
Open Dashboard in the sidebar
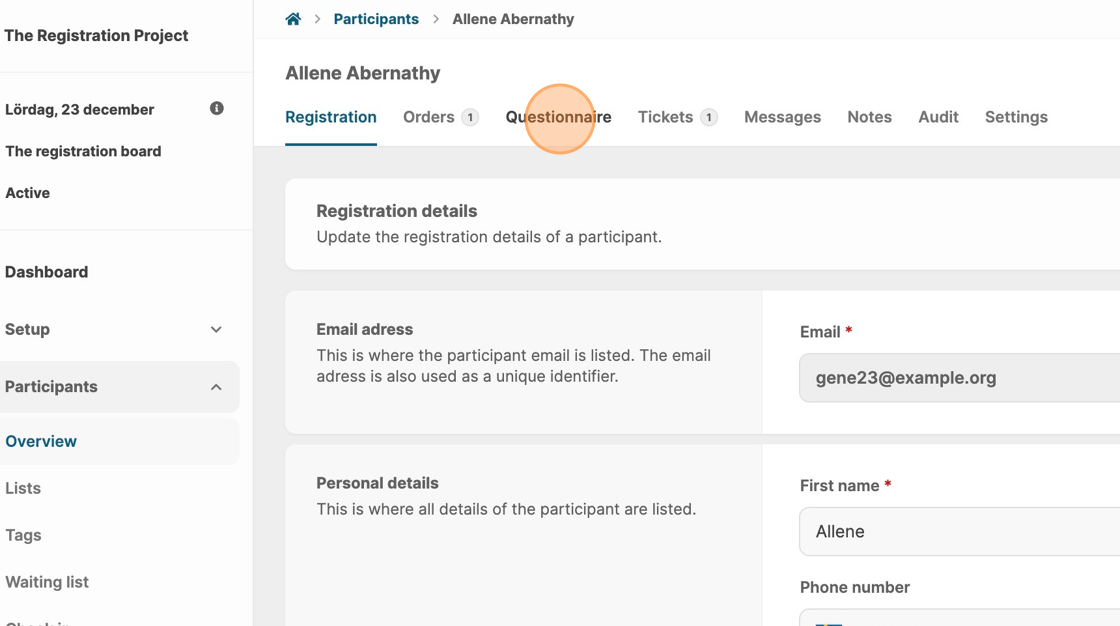click(47, 272)
